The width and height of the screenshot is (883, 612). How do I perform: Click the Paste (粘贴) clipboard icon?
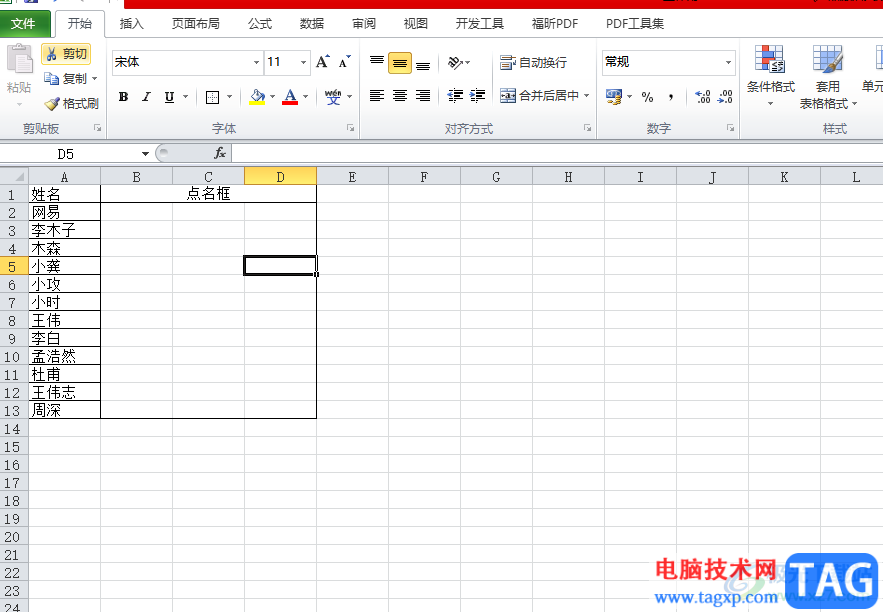19,59
